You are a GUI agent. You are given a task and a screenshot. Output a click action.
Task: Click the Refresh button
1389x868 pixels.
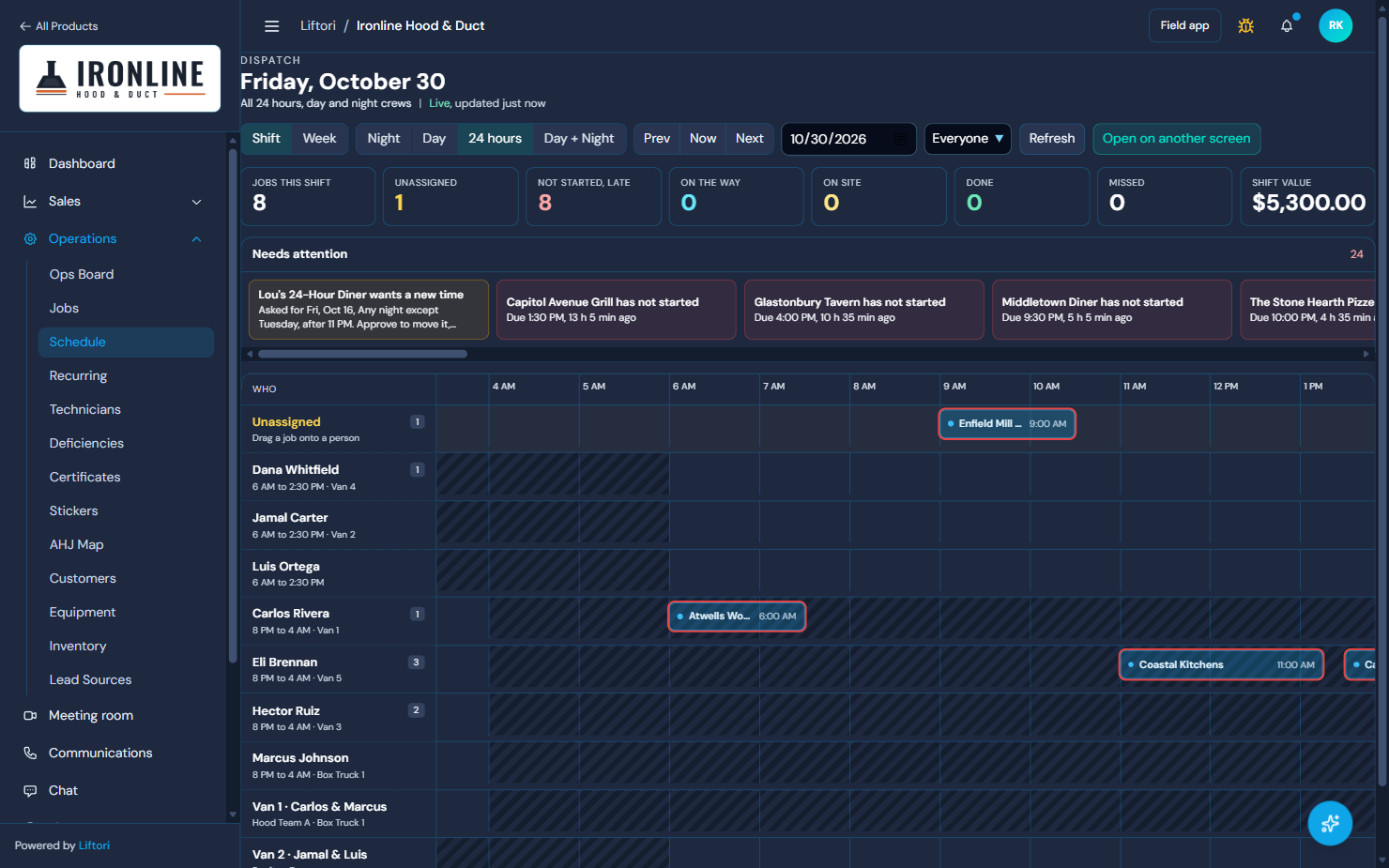click(x=1052, y=139)
